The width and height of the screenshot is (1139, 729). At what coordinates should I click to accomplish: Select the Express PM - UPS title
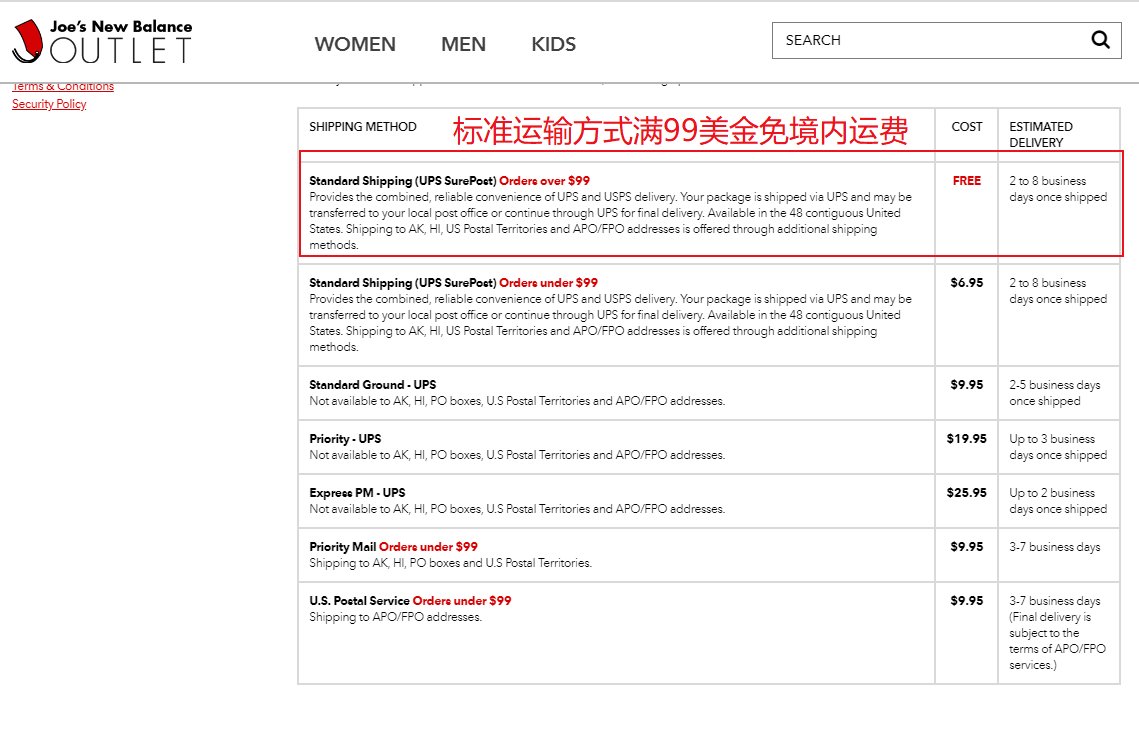357,492
